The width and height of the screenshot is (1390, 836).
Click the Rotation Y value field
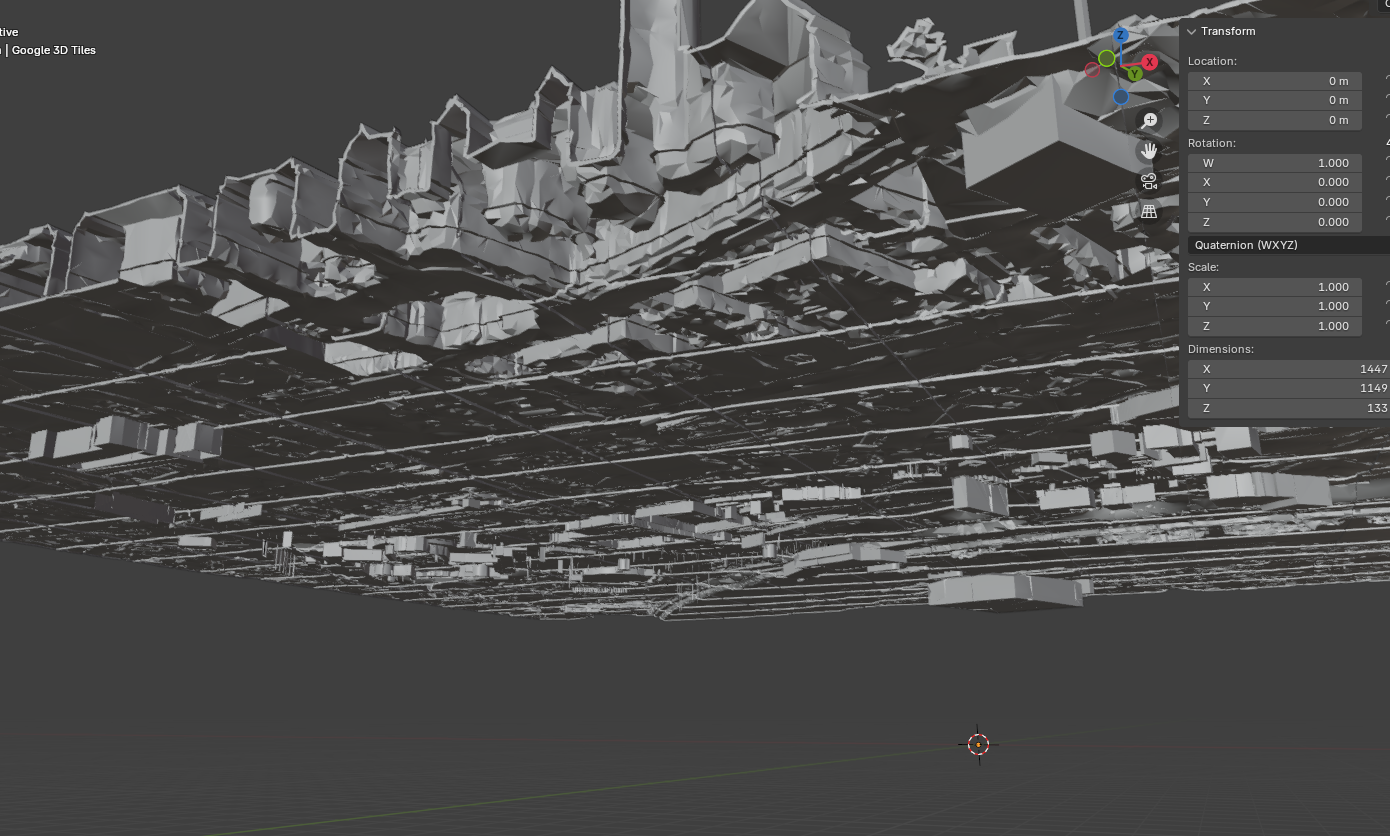coord(1274,202)
